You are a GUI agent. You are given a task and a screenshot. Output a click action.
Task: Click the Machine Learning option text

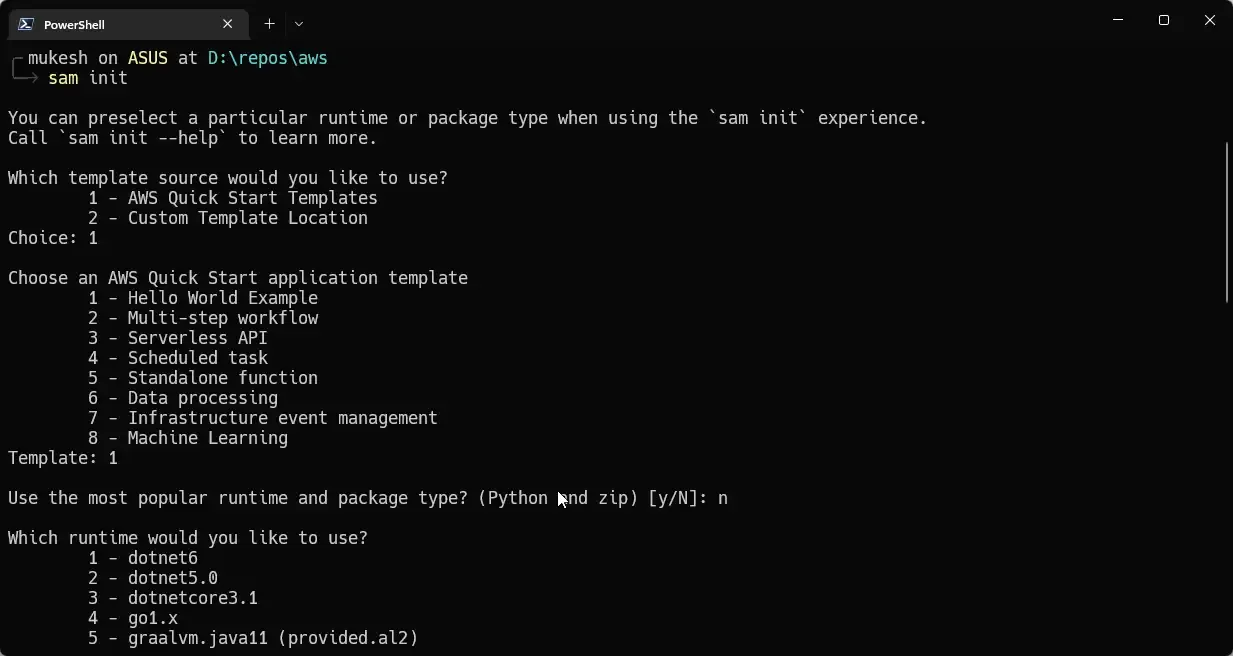[207, 437]
